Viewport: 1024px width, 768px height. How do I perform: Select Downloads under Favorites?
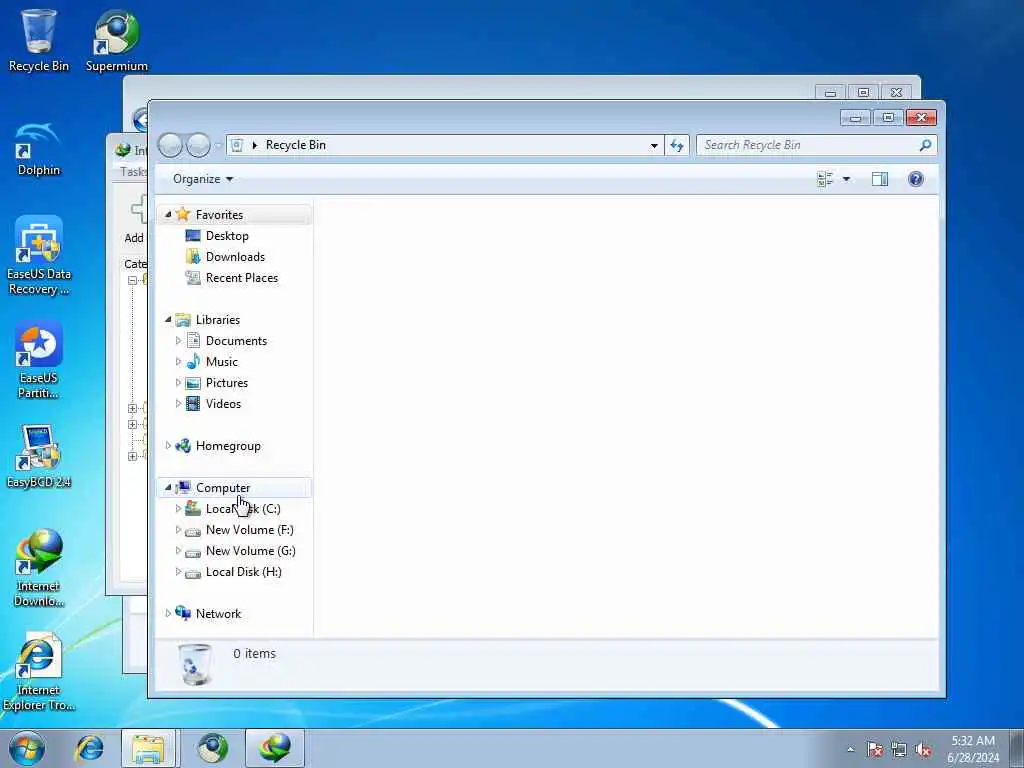coord(235,257)
